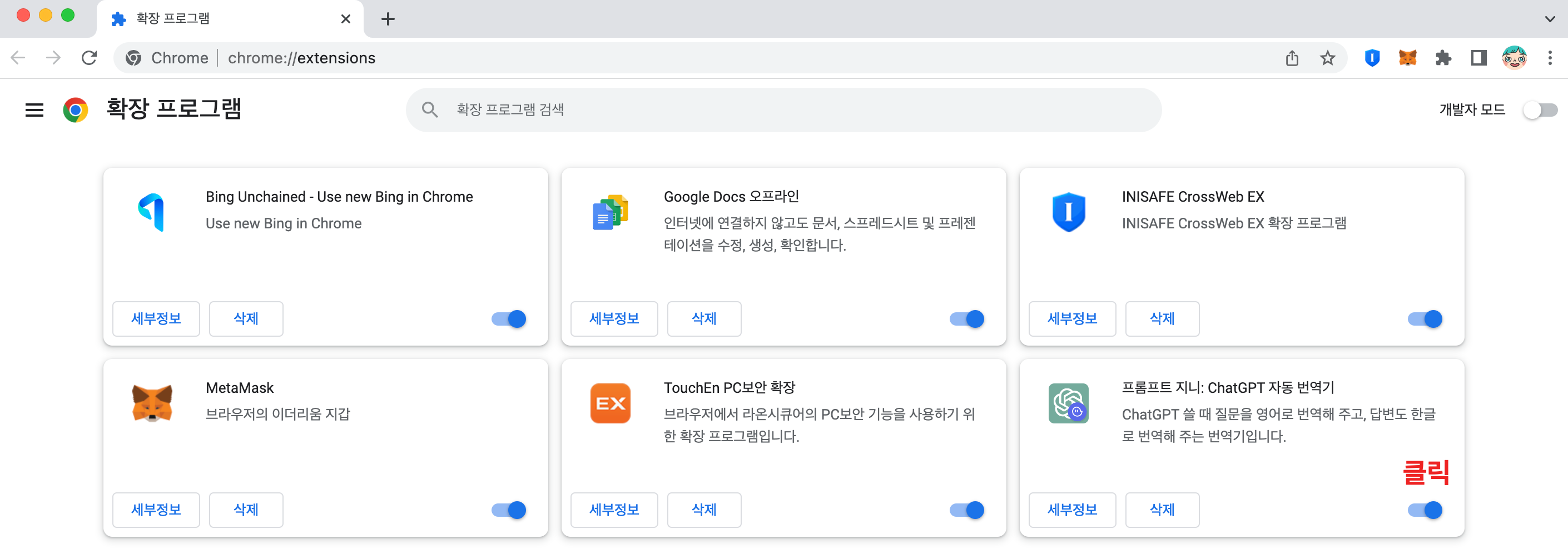Go forward with the browser forward arrow
The height and width of the screenshot is (559, 1568).
[53, 58]
